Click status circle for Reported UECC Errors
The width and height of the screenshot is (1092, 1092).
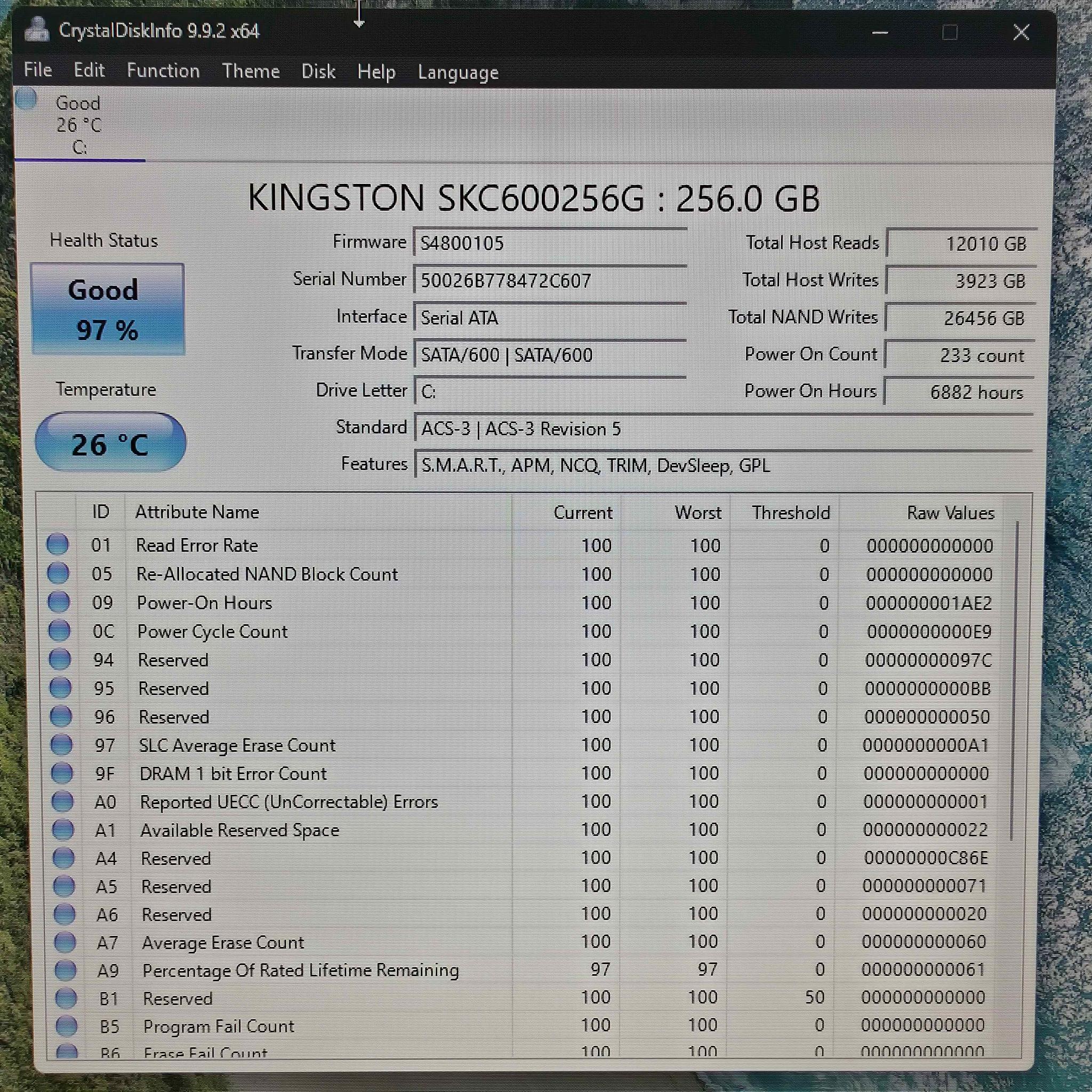(x=63, y=801)
